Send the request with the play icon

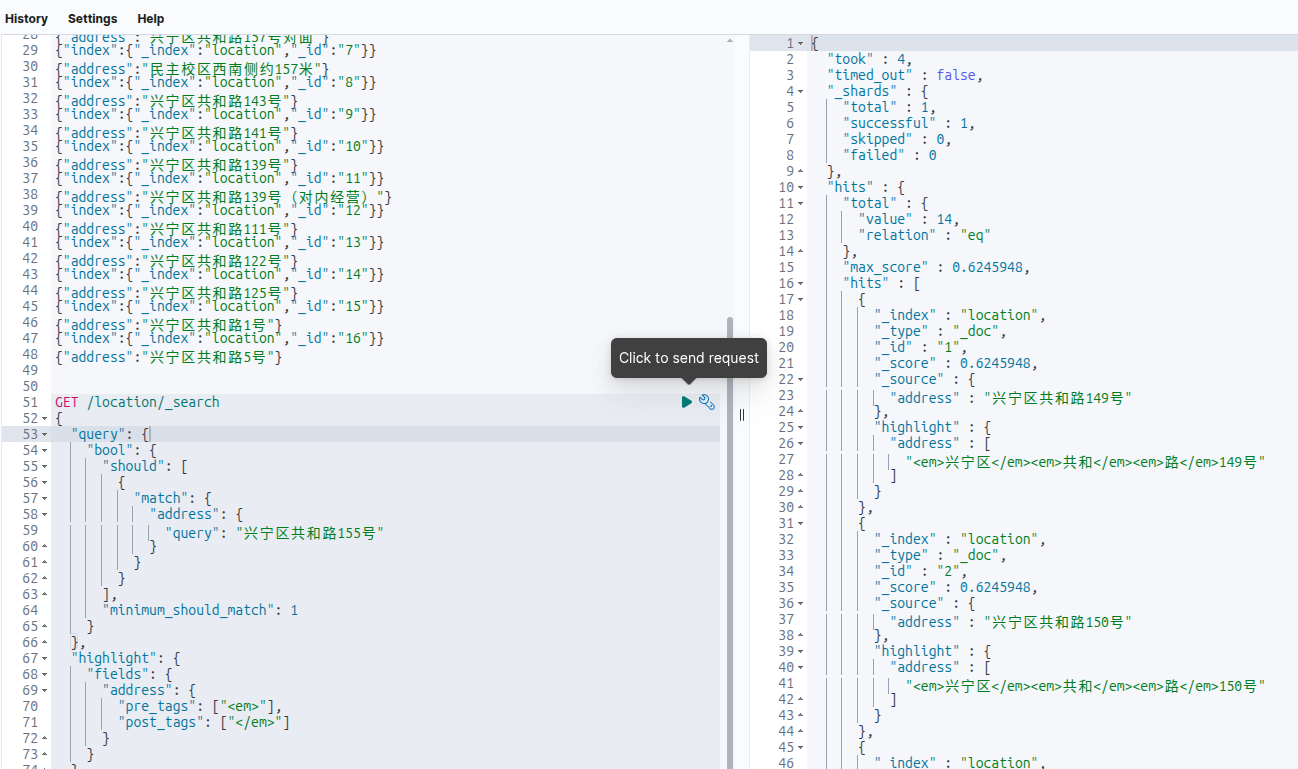(x=687, y=402)
